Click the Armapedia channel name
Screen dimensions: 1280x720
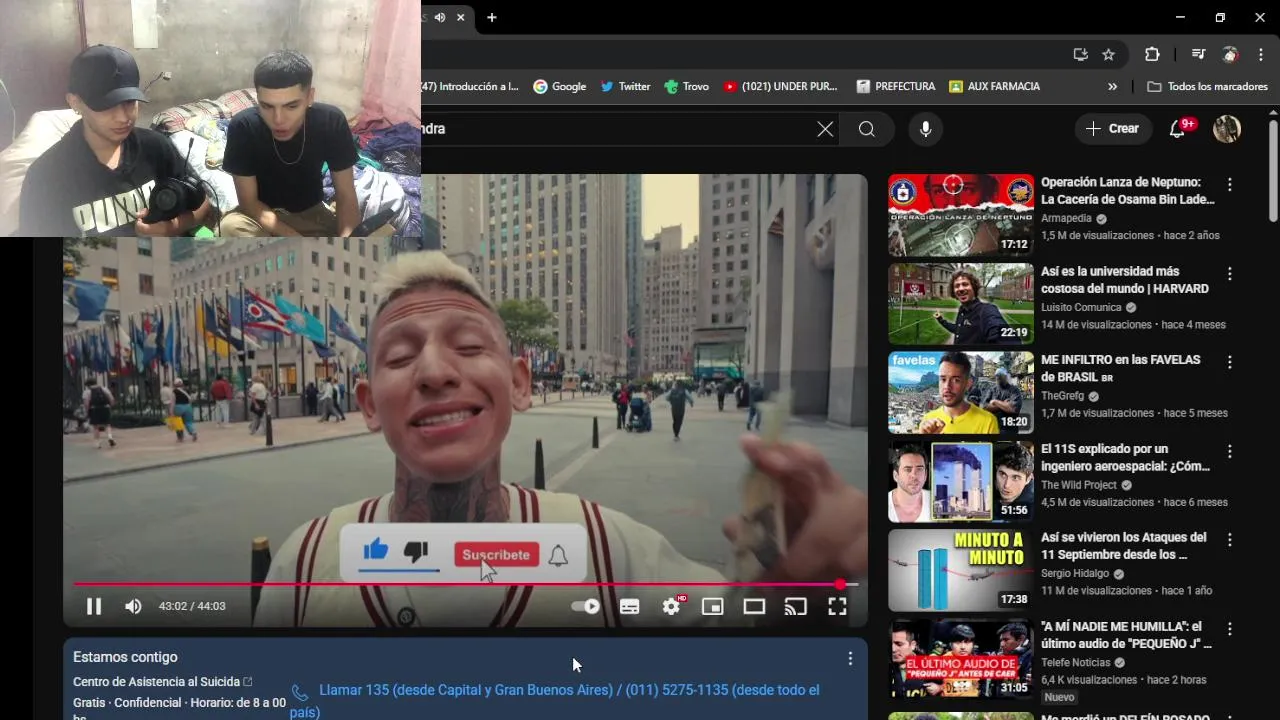(1066, 218)
